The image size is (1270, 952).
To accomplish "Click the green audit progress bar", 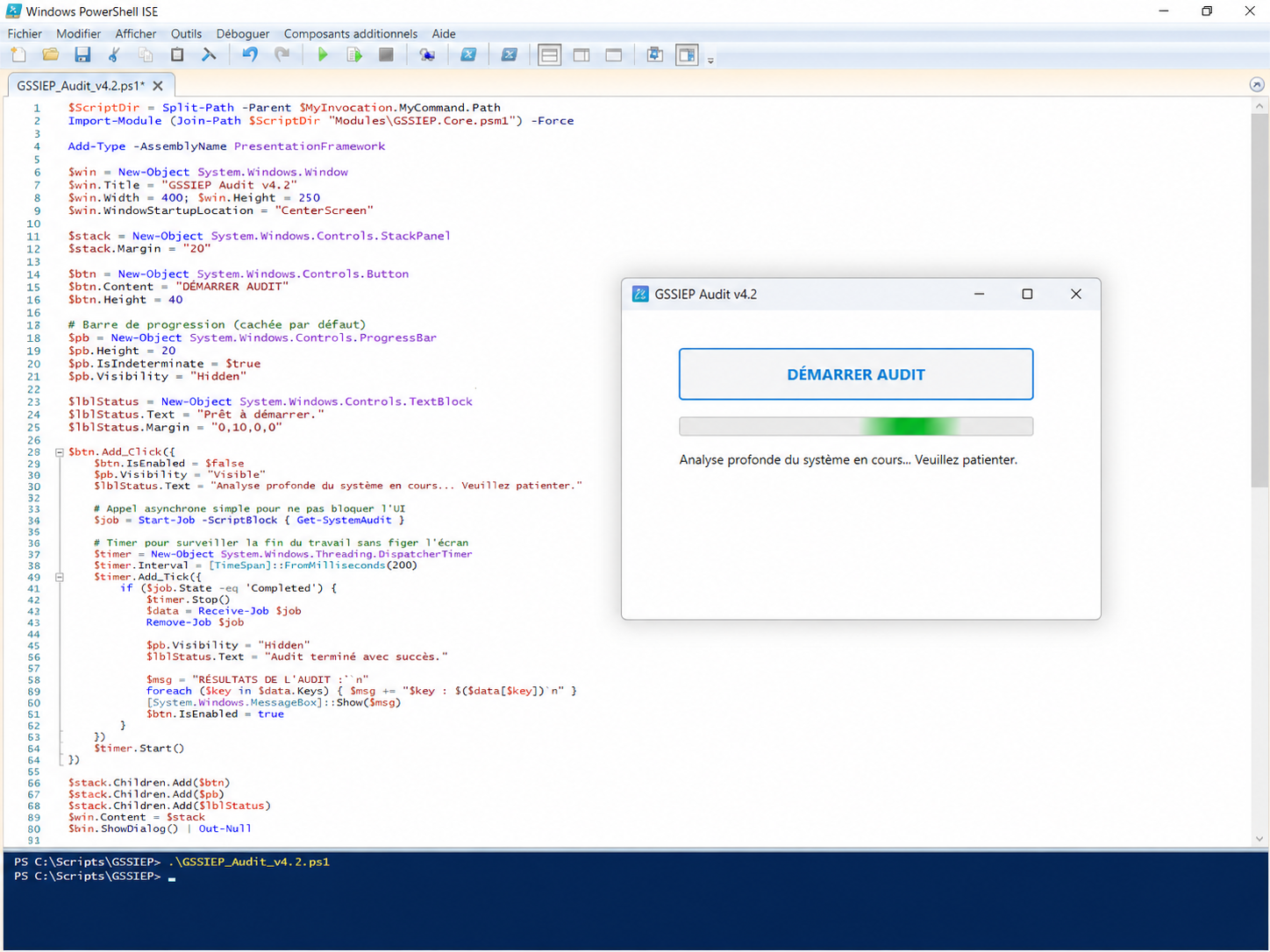I will (x=856, y=426).
